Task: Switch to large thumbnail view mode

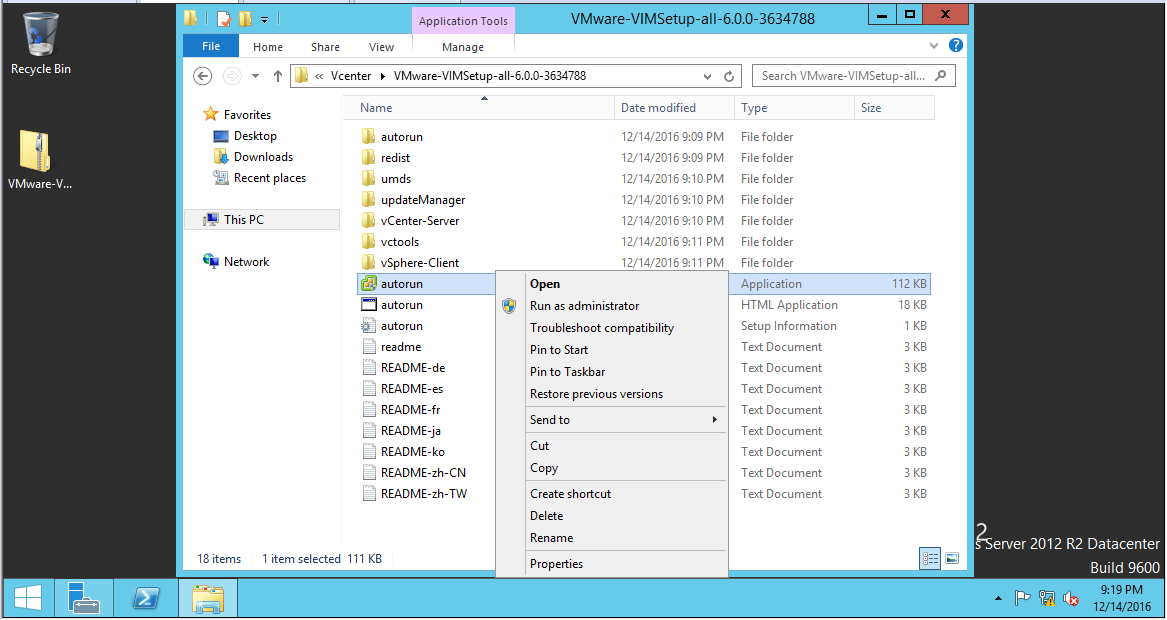Action: pyautogui.click(x=951, y=558)
